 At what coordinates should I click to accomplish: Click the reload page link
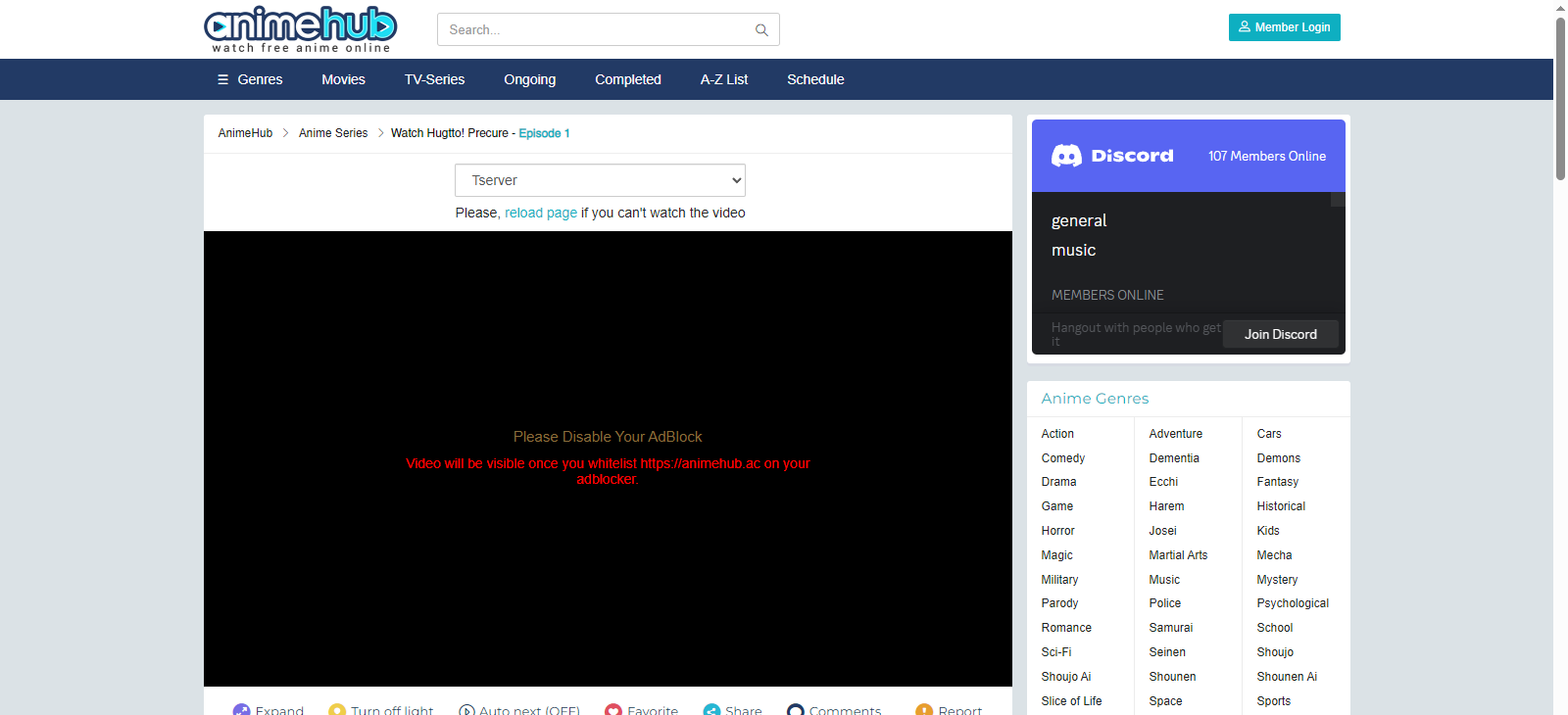pyautogui.click(x=541, y=213)
